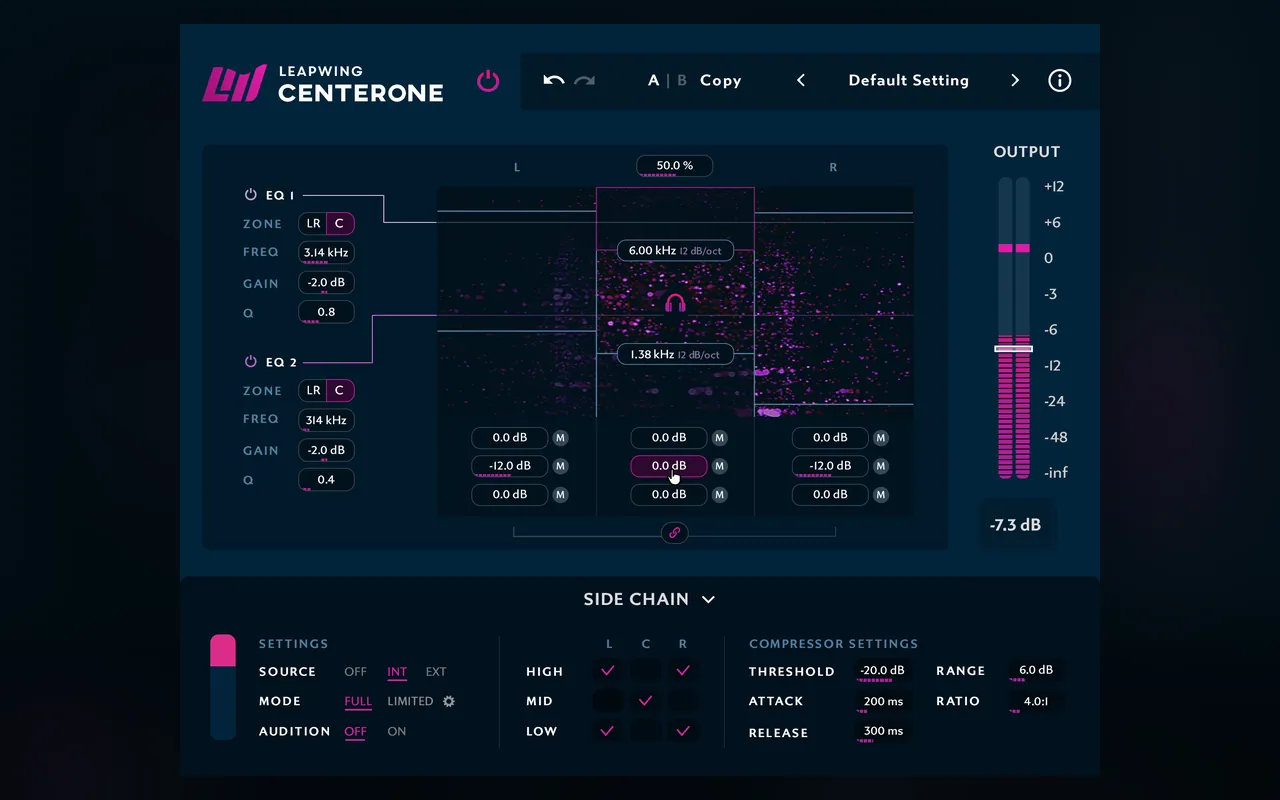Switch to the A setting
The height and width of the screenshot is (800, 1280).
(x=654, y=80)
